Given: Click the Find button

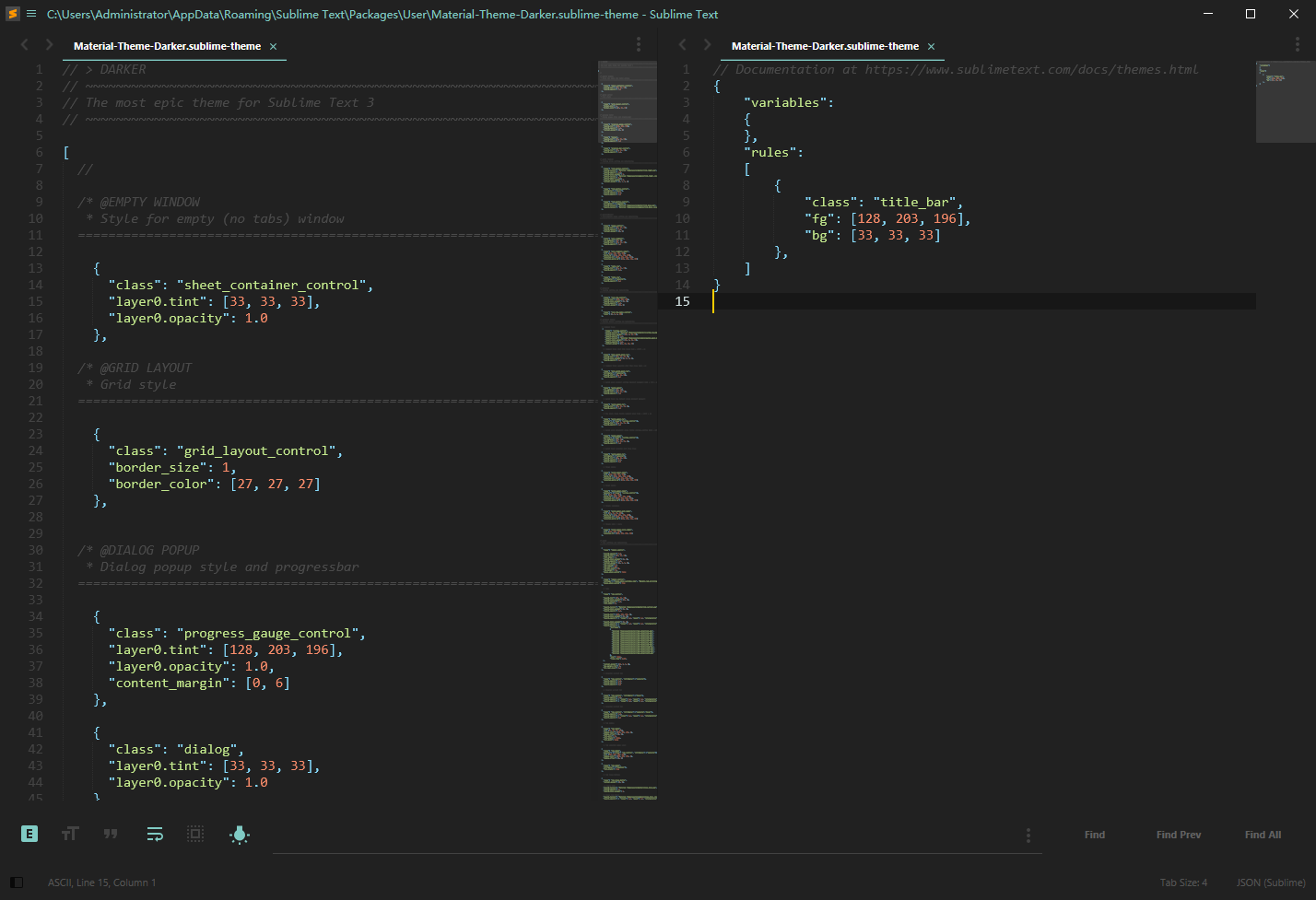Looking at the screenshot, I should (x=1095, y=835).
